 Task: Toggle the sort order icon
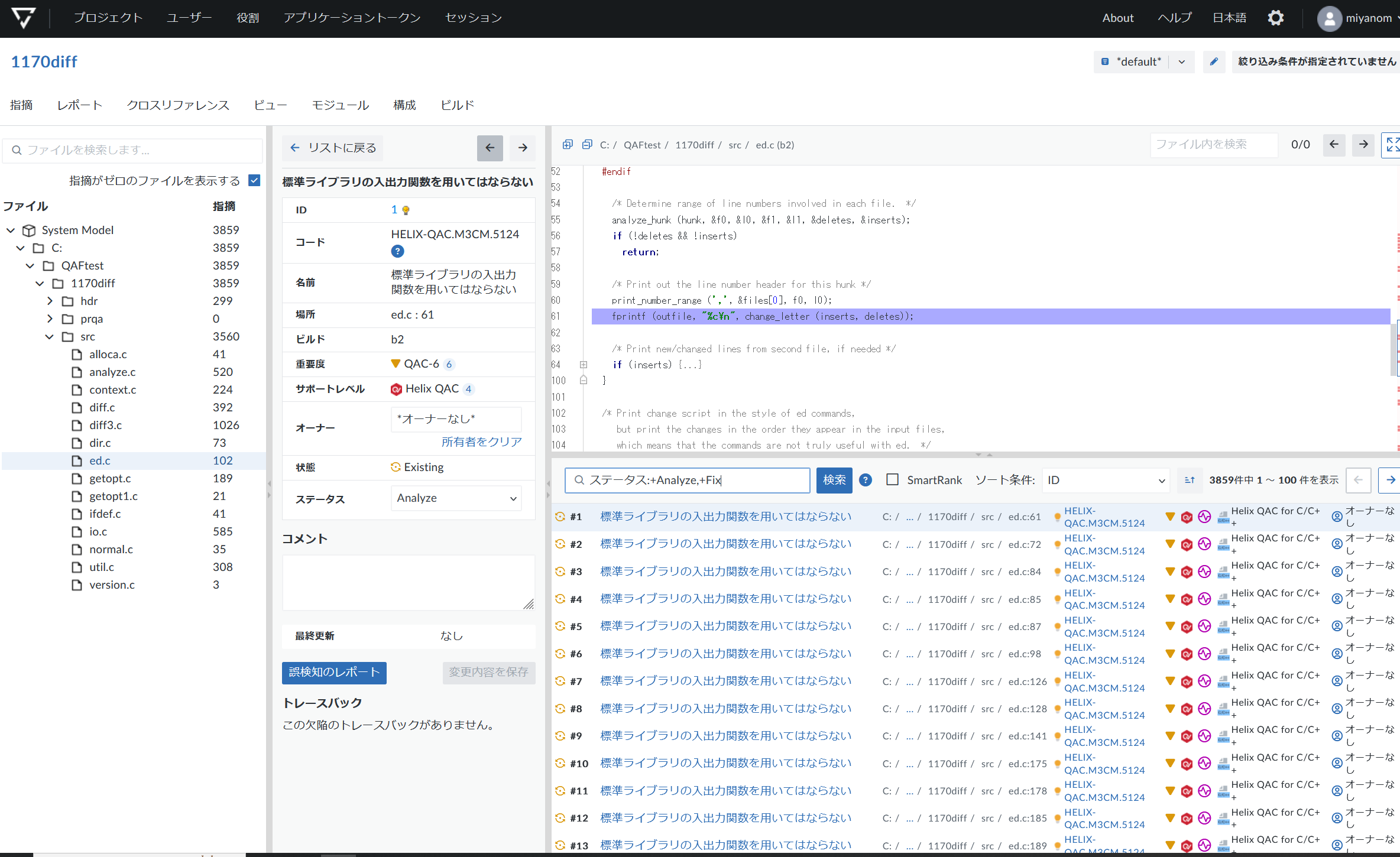pos(1190,480)
